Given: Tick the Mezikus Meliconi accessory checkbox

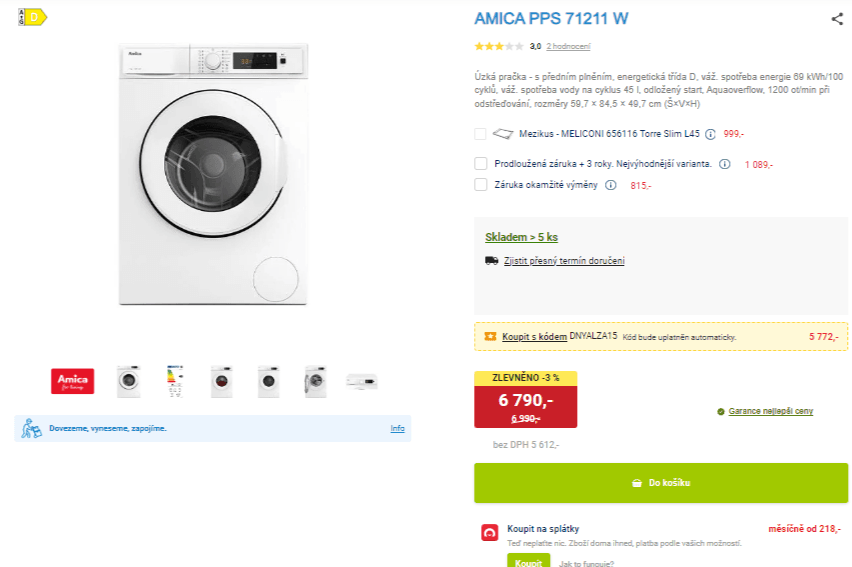Looking at the screenshot, I should coord(481,134).
